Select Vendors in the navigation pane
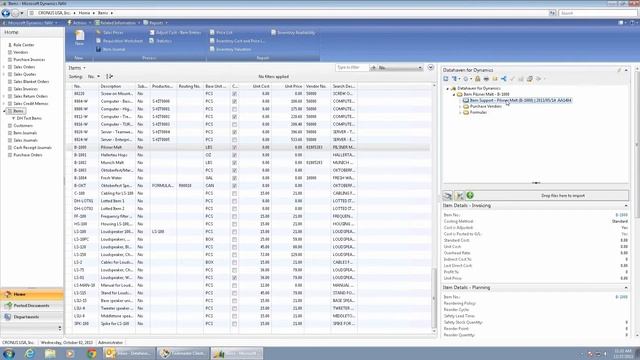The height and width of the screenshot is (360, 640). pyautogui.click(x=21, y=52)
